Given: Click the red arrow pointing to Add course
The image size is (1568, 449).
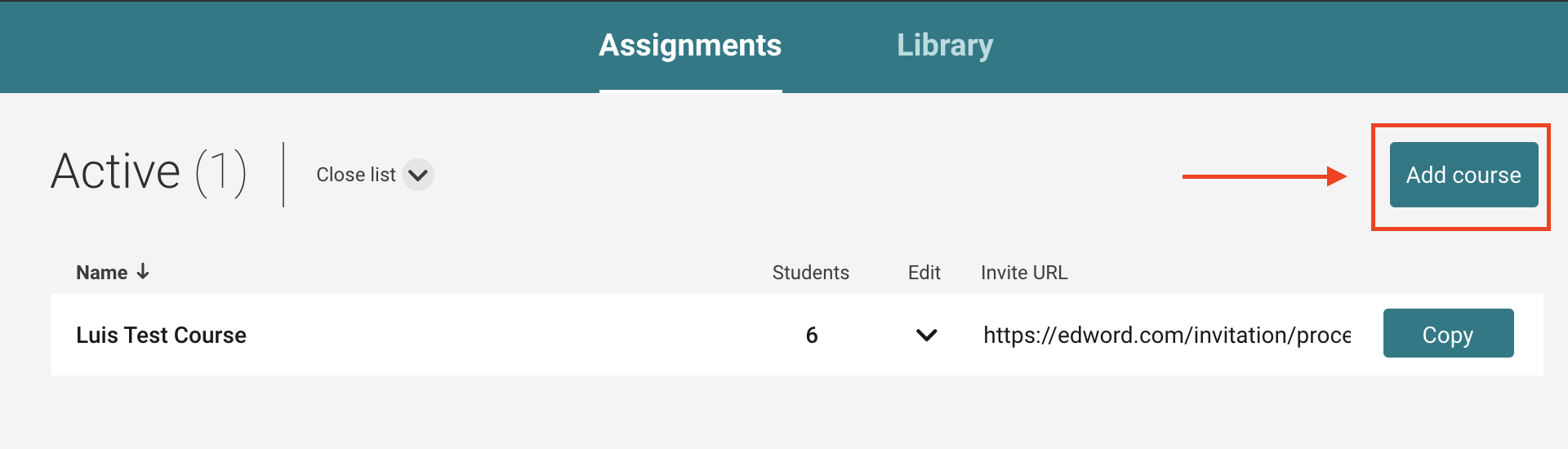Looking at the screenshot, I should tap(1263, 176).
